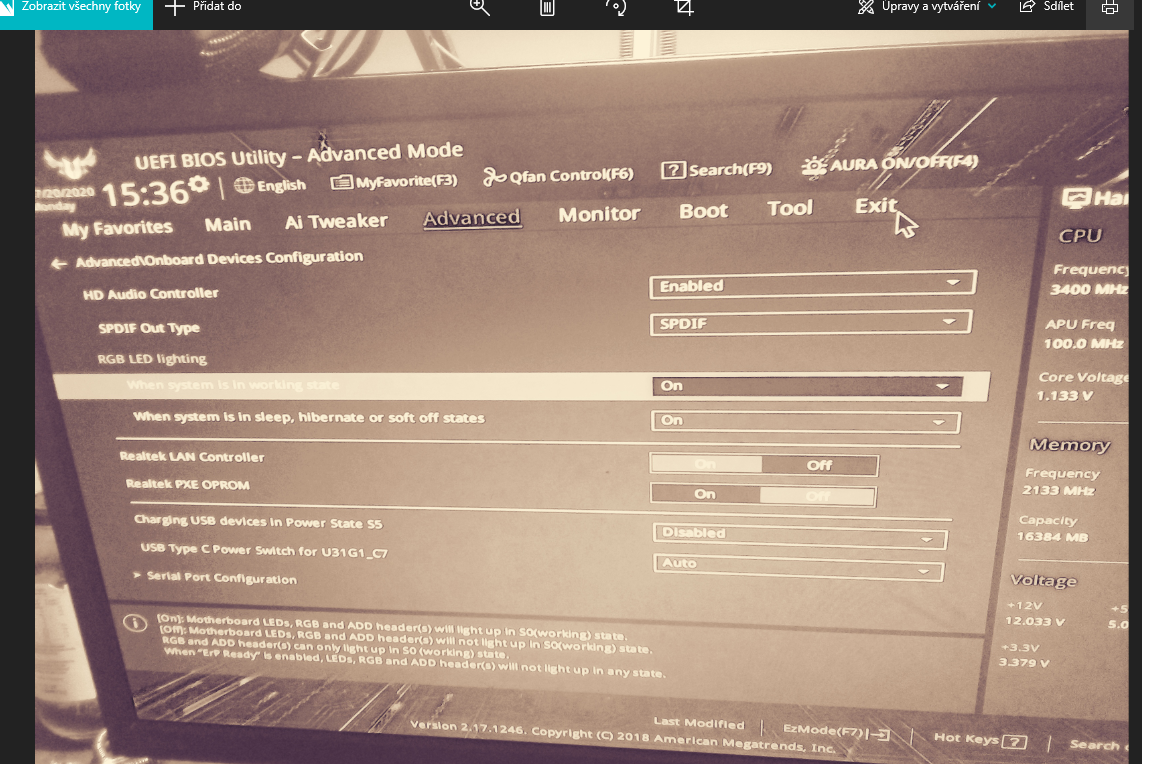Image resolution: width=1152 pixels, height=764 pixels.
Task: Select the crop tool icon
Action: tap(684, 7)
